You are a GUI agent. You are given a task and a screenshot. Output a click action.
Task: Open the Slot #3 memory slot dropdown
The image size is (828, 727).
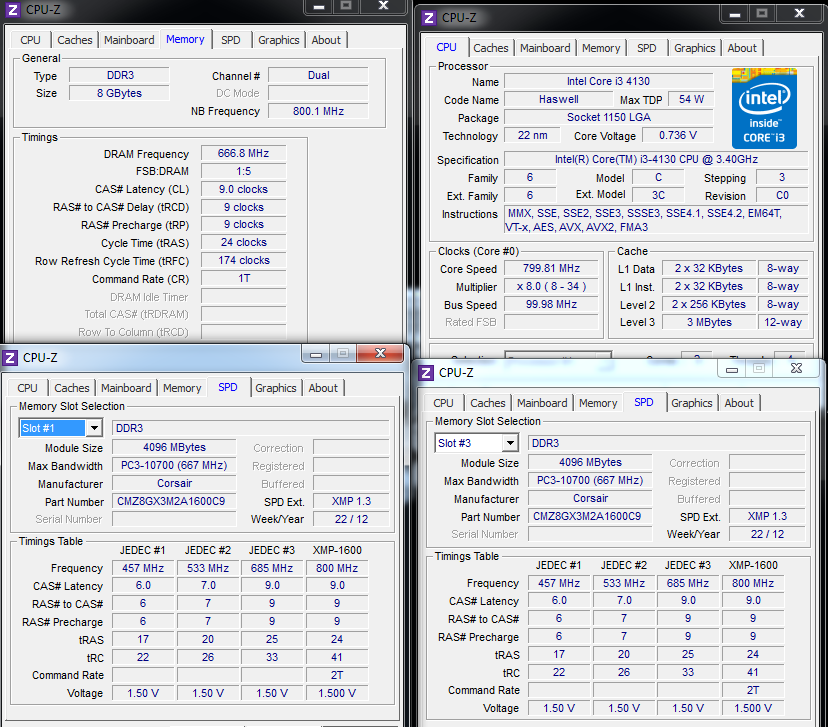[x=510, y=442]
